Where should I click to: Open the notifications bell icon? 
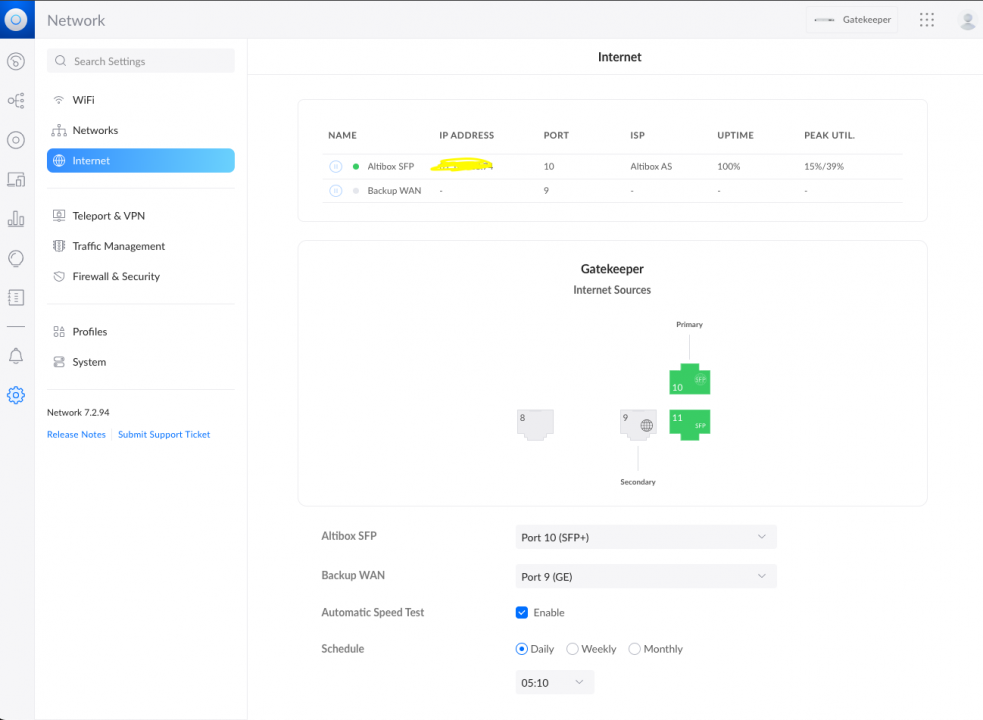pyautogui.click(x=16, y=356)
